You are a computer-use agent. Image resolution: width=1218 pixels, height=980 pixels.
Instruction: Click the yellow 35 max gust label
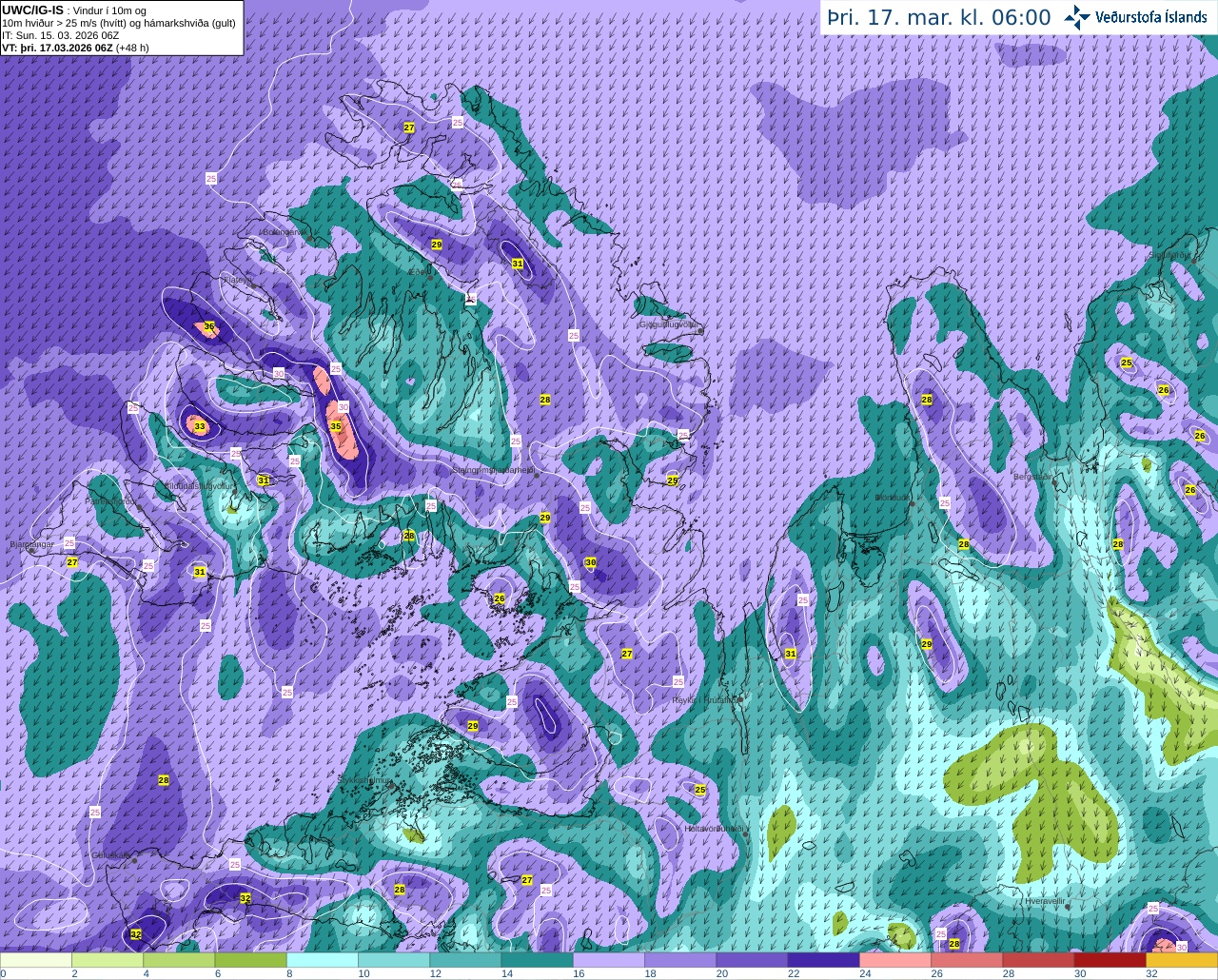[336, 426]
